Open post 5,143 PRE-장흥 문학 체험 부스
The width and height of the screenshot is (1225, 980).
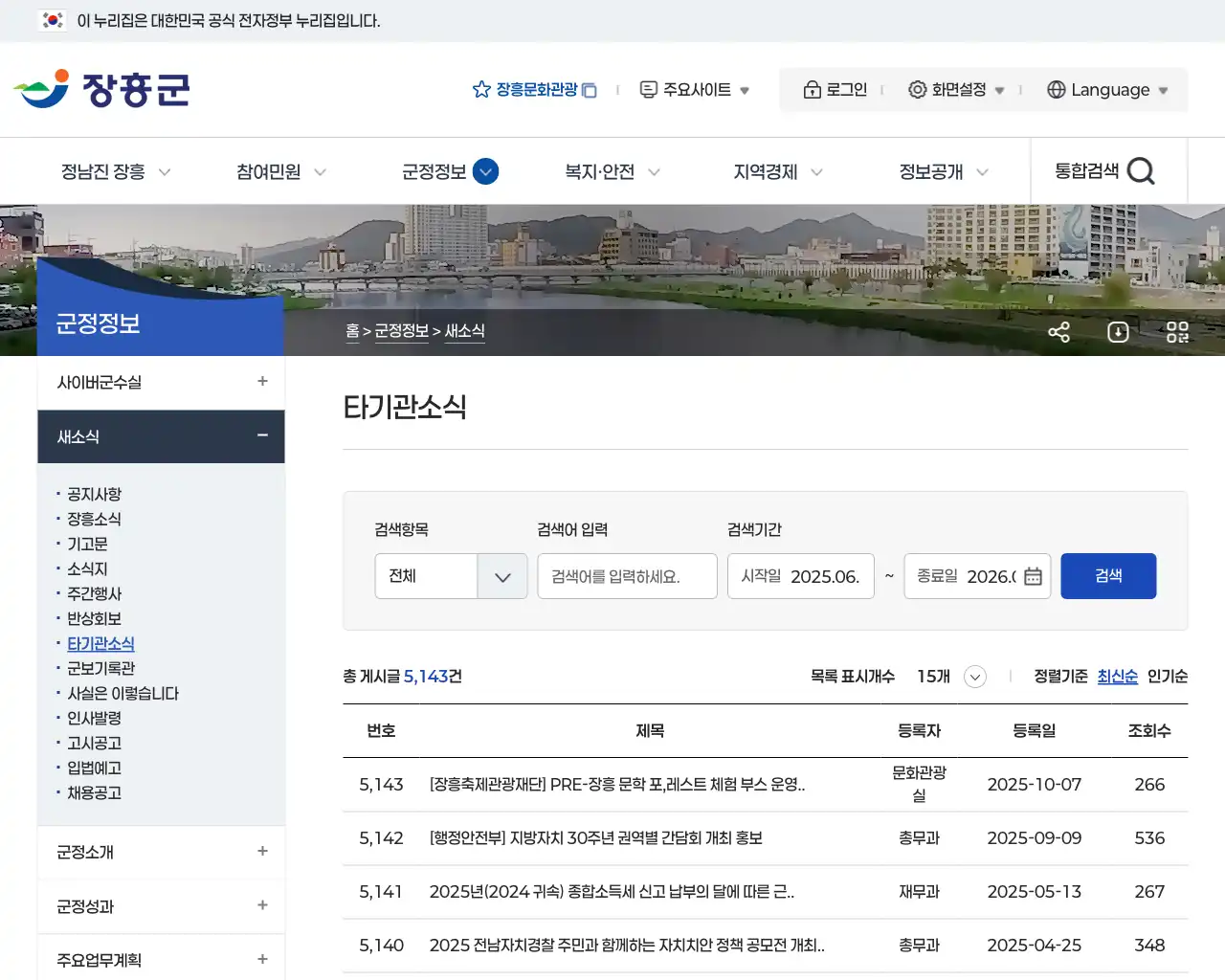[617, 785]
